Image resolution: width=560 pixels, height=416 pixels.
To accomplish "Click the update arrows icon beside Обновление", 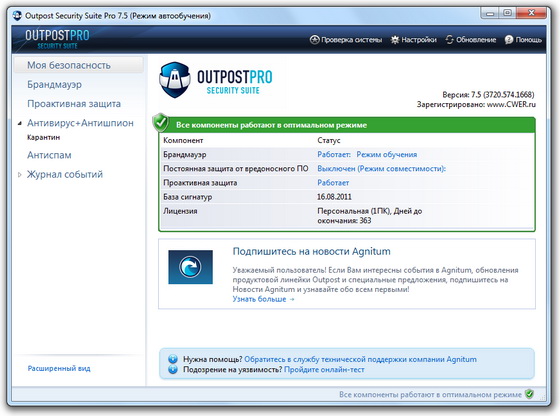I will 449,40.
